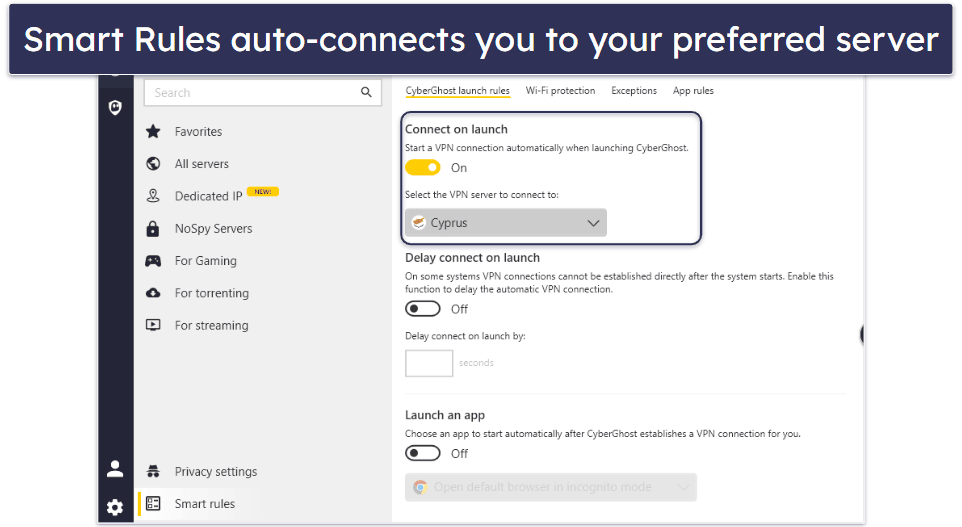Click the Smart rules list icon
The height and width of the screenshot is (527, 962).
(153, 504)
